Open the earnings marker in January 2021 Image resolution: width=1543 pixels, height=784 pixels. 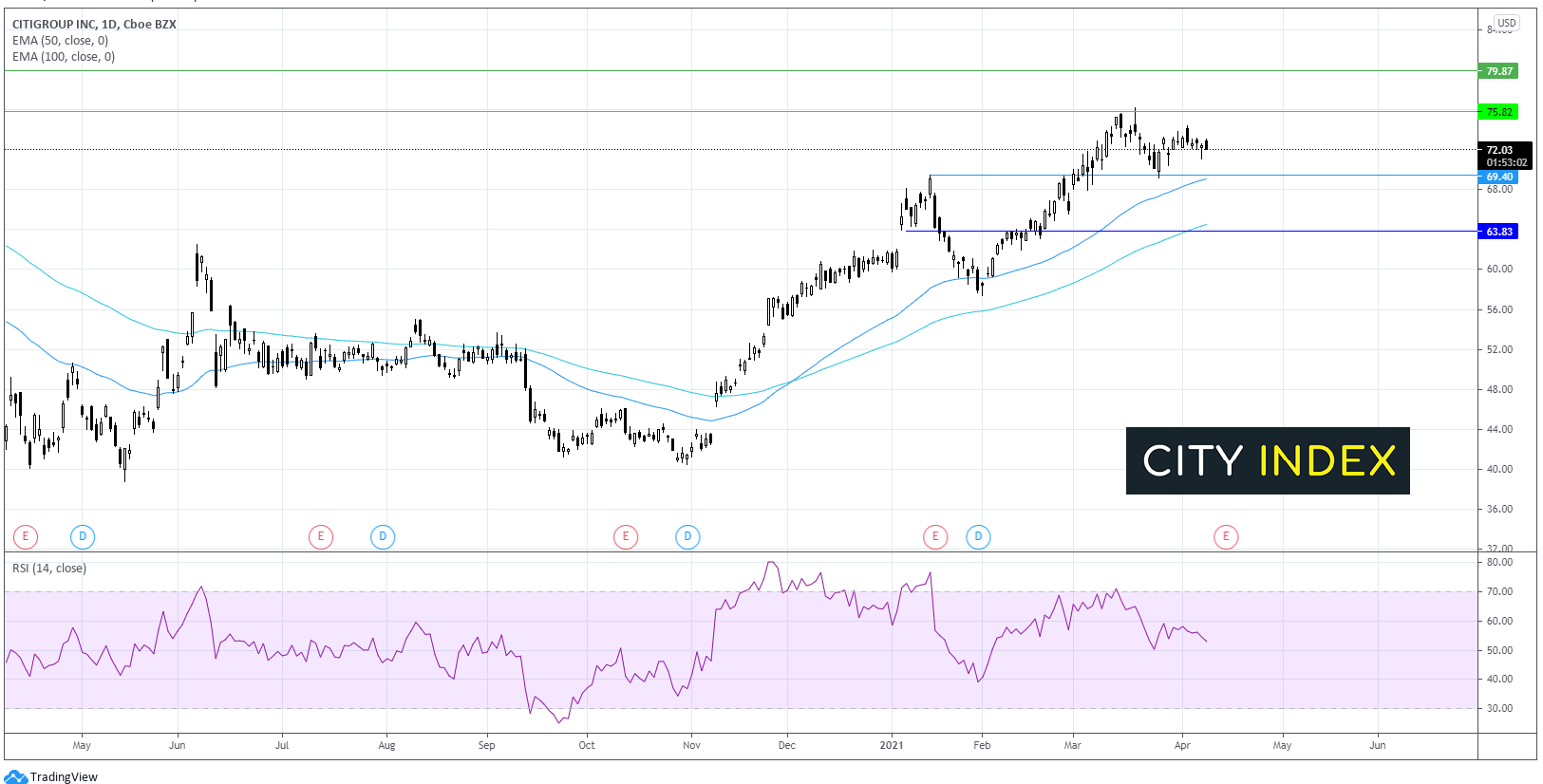tap(935, 537)
